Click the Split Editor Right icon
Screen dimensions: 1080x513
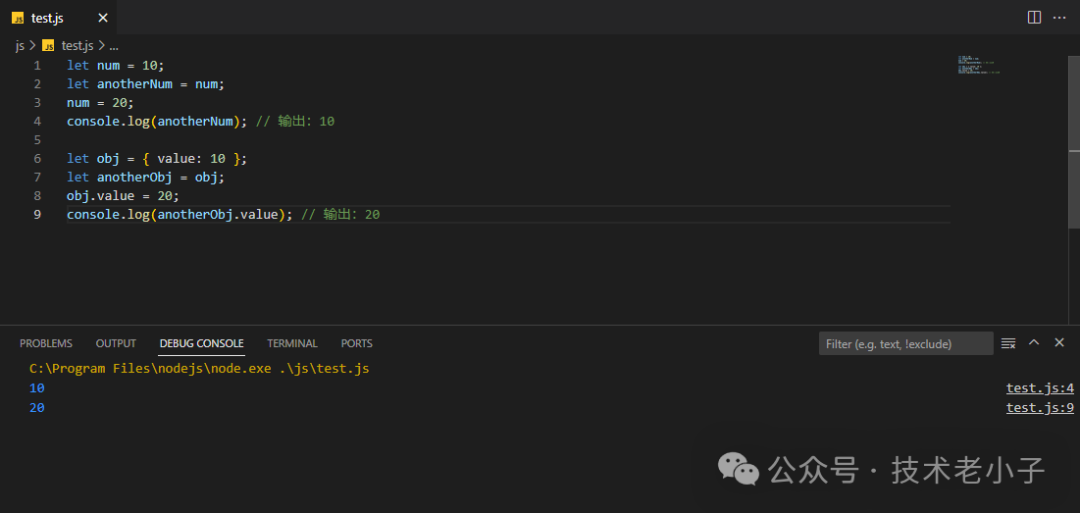[1034, 17]
